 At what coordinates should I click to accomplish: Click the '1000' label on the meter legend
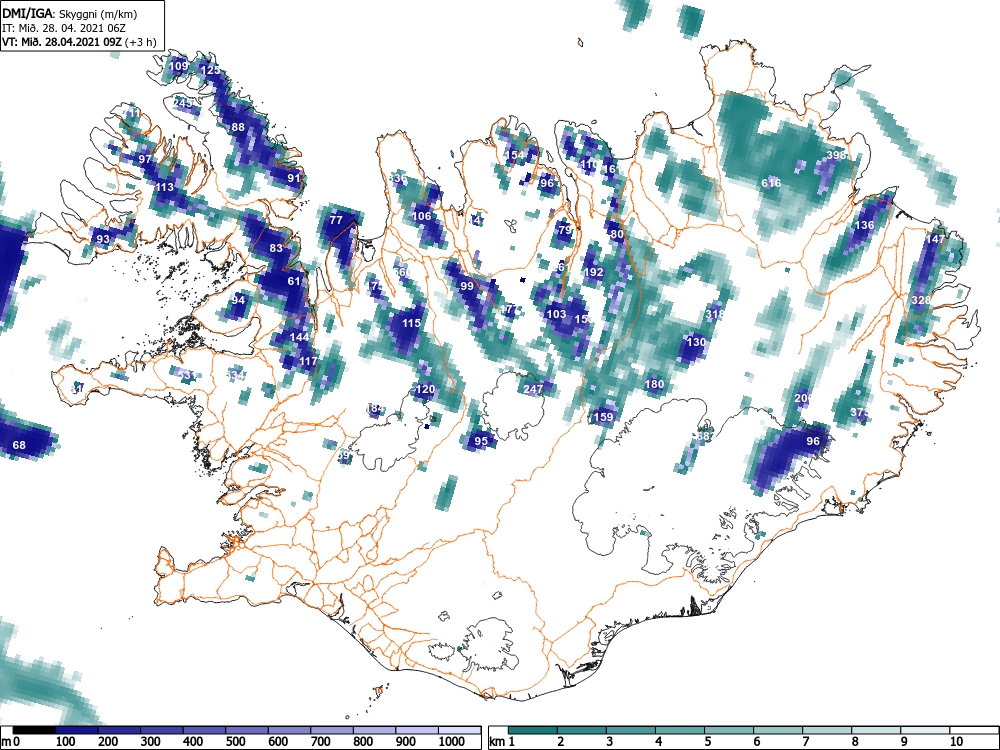point(452,741)
